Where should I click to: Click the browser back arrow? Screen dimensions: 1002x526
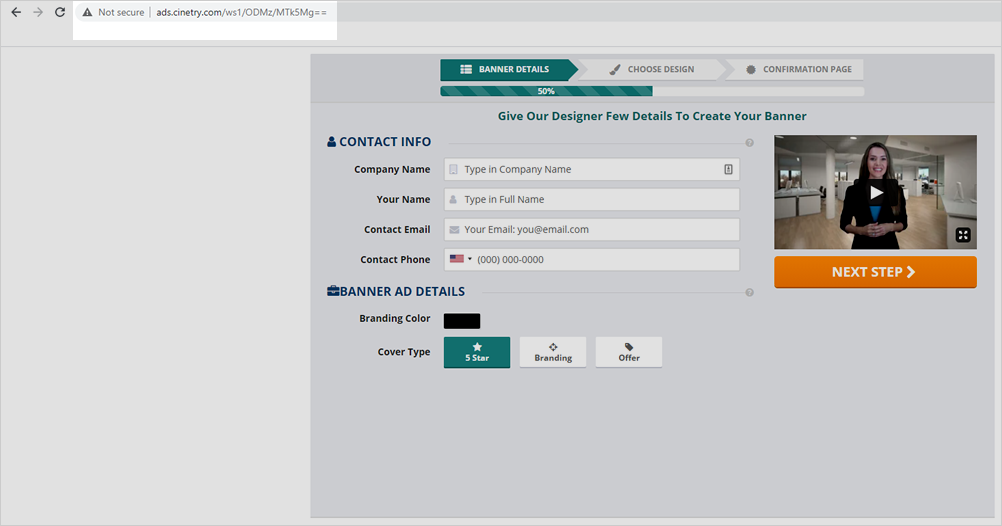pyautogui.click(x=16, y=12)
